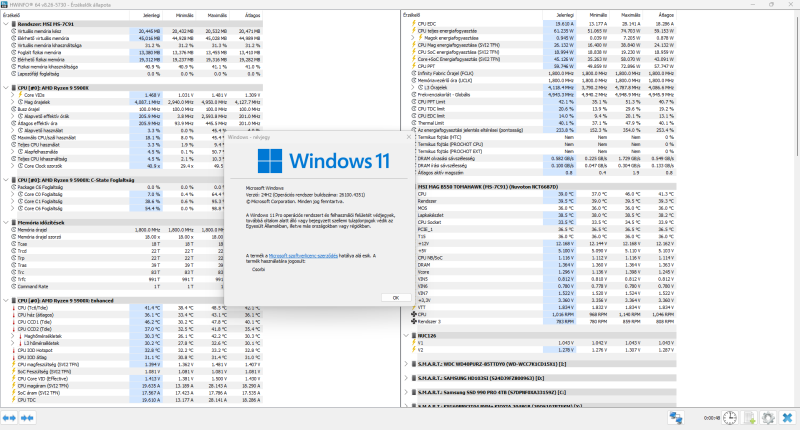Click the right panel vertical scrollbar thumb
The width and height of the screenshot is (800, 430).
tap(796, 87)
